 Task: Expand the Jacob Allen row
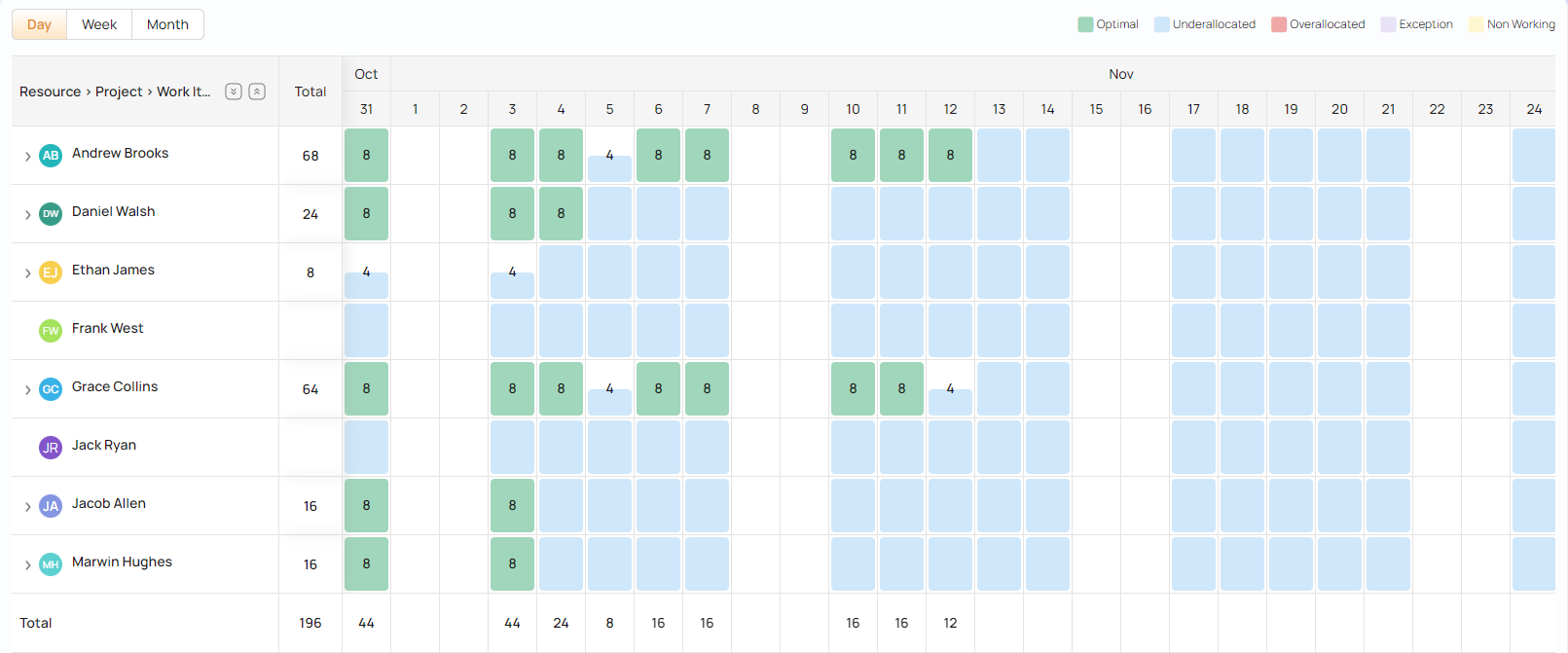pyautogui.click(x=27, y=506)
